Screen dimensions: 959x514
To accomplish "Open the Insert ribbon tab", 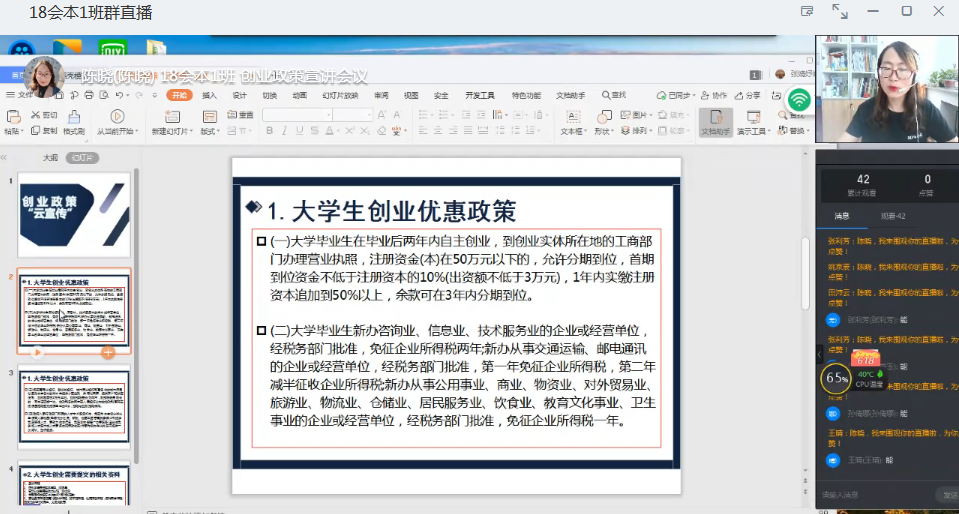I will point(209,95).
